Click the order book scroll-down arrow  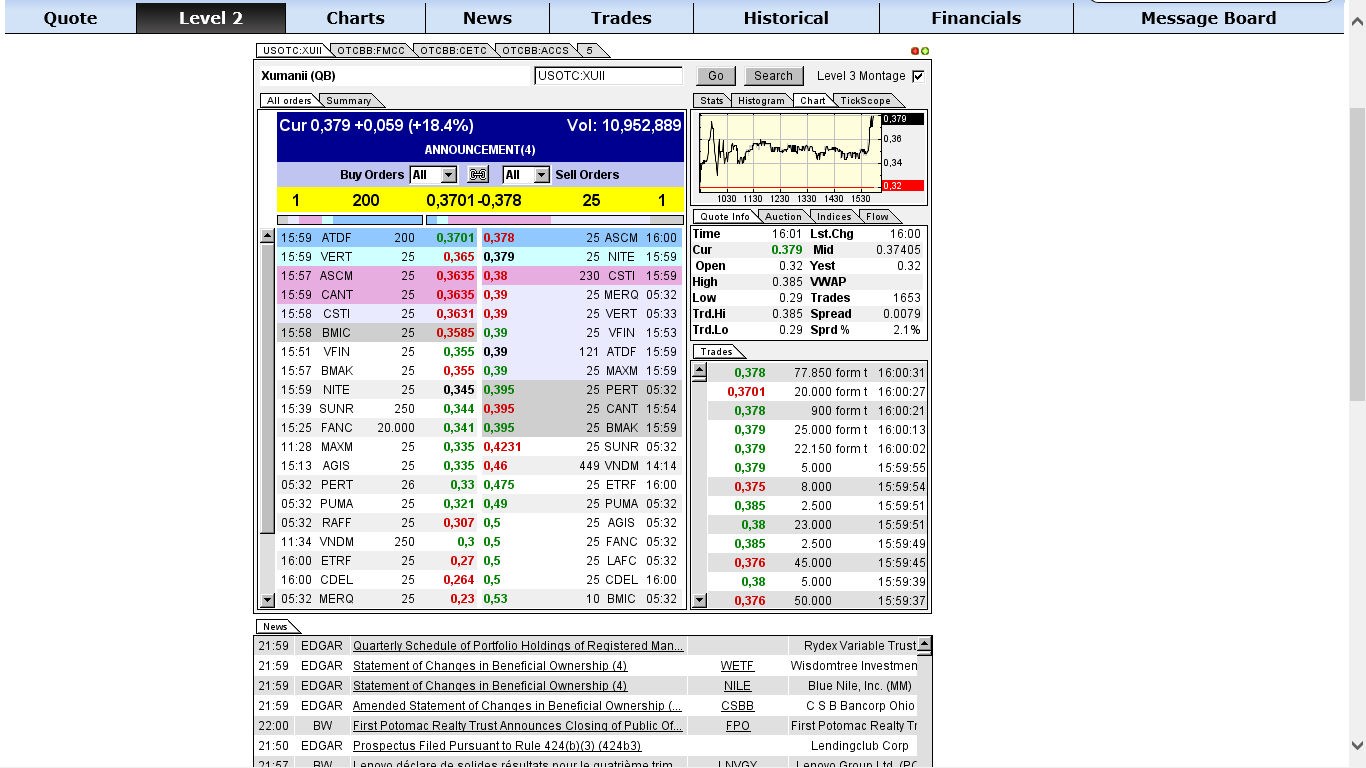(x=267, y=600)
